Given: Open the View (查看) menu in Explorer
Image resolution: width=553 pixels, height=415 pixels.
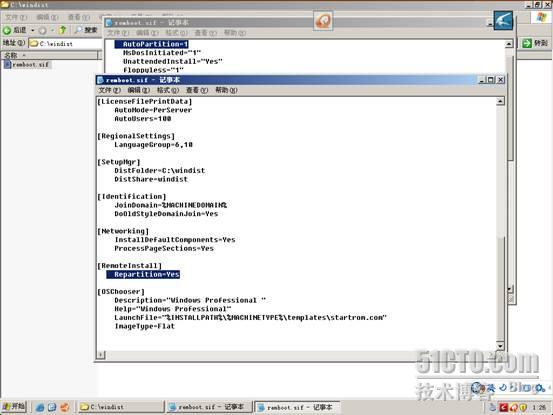Looking at the screenshot, I should (78, 17).
